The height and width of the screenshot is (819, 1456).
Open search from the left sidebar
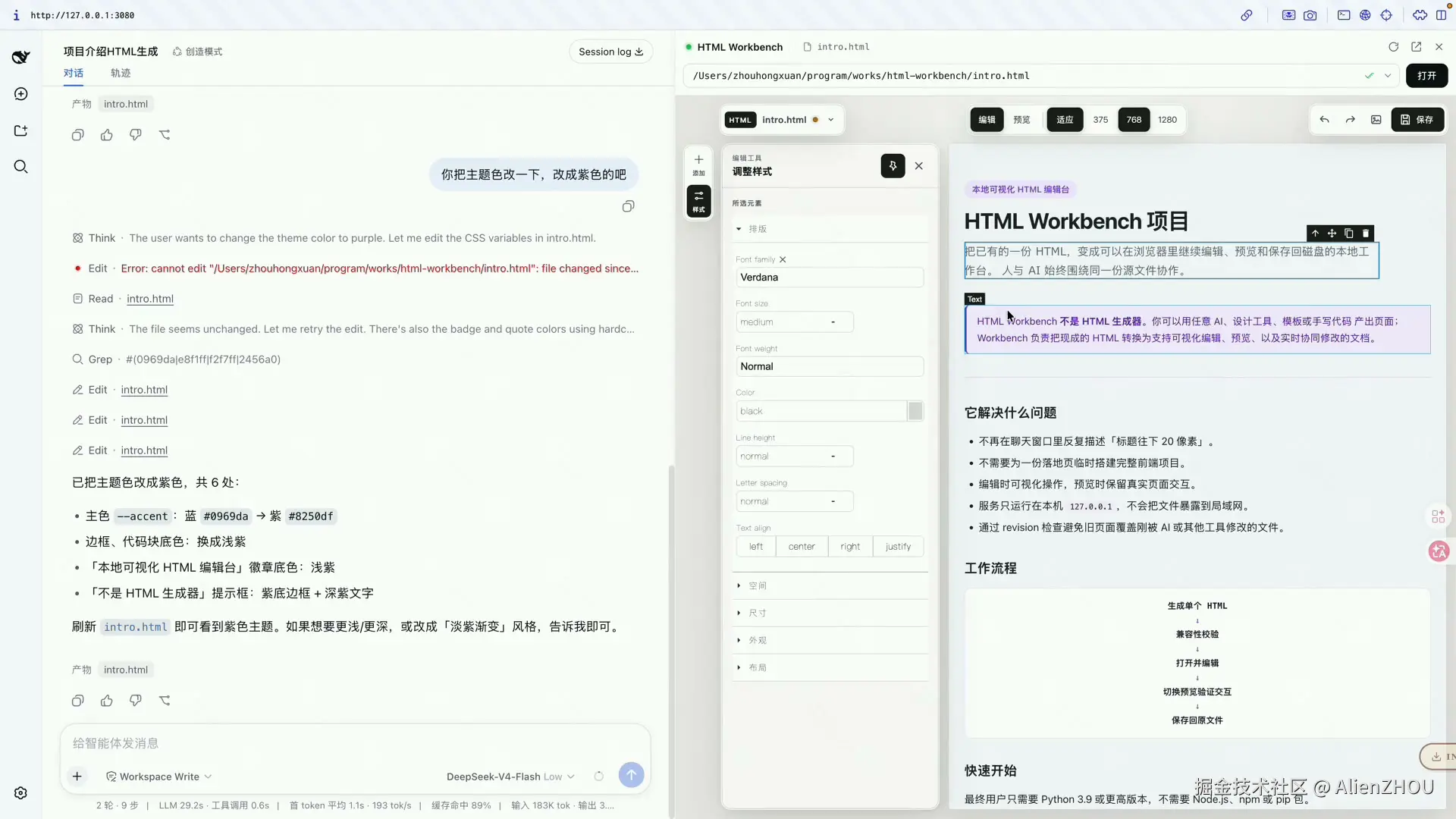pos(20,167)
